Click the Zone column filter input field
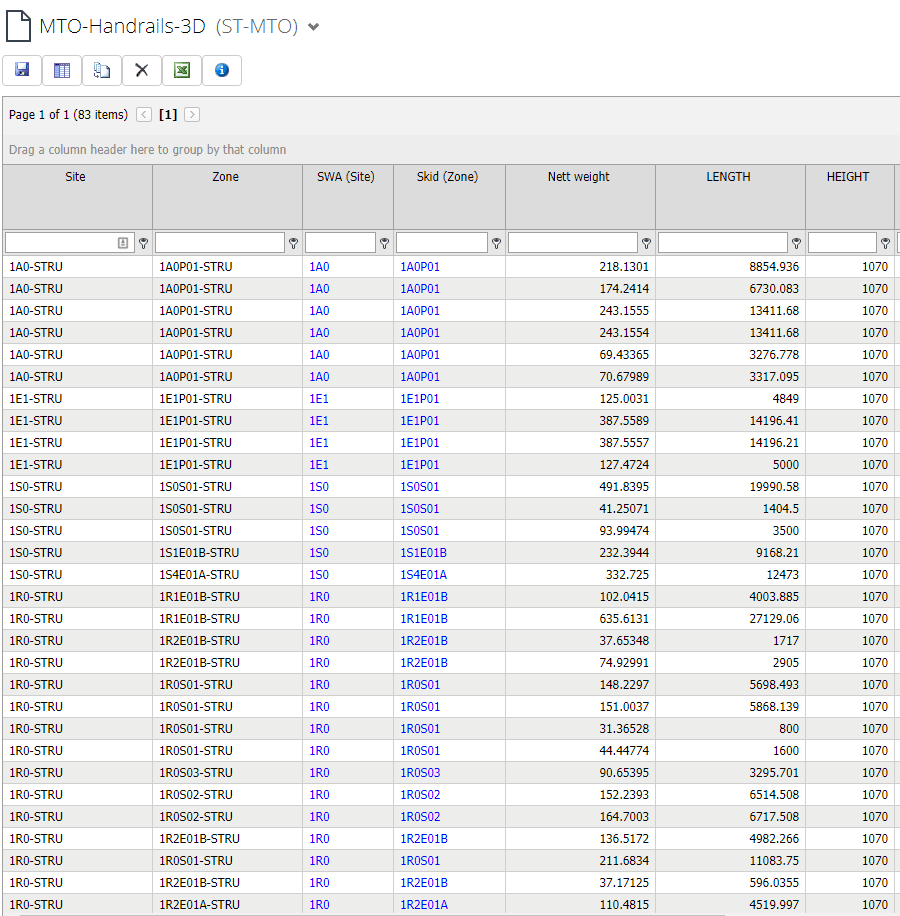Screen dimensions: 900x916 (220, 243)
